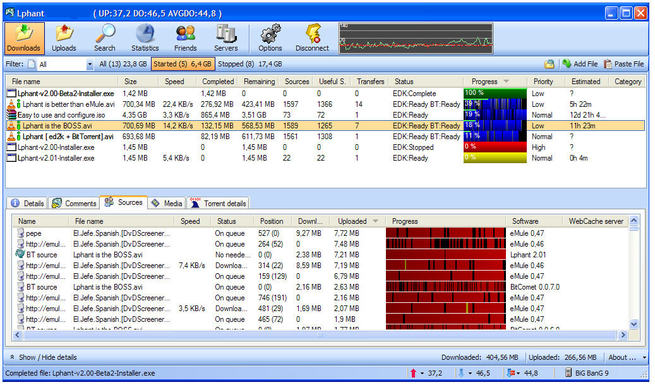The height and width of the screenshot is (387, 655).
Task: Click the Paste File button
Action: pyautogui.click(x=624, y=64)
